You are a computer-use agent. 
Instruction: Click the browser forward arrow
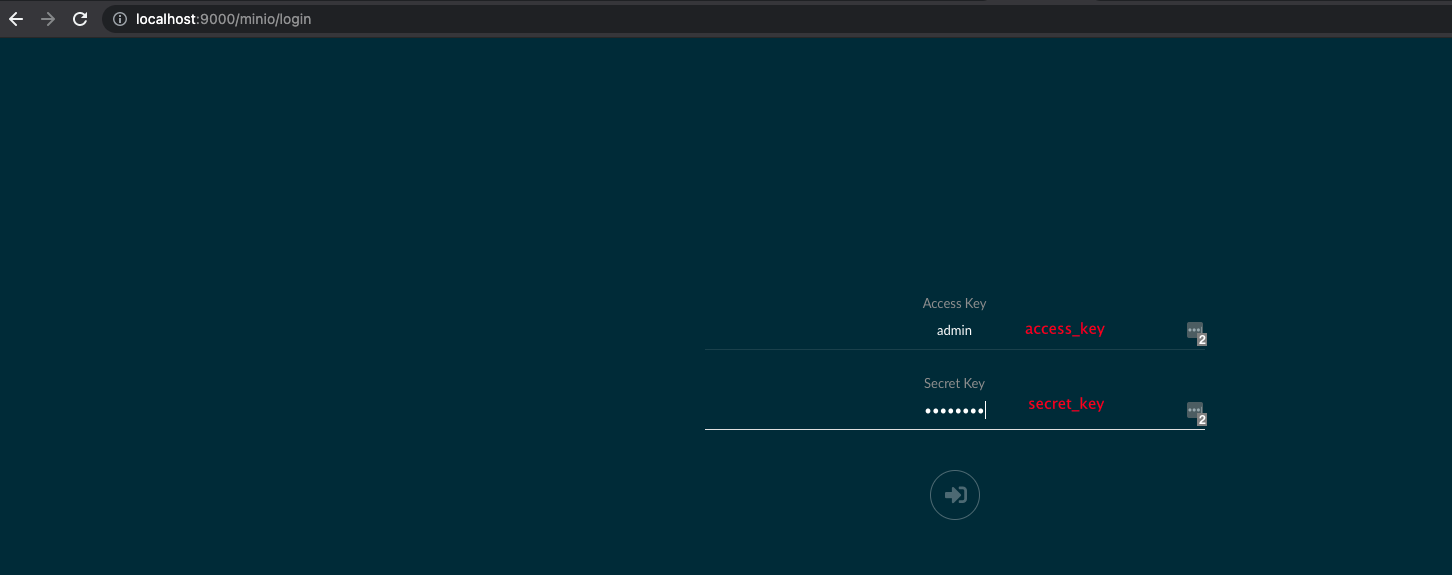pyautogui.click(x=47, y=19)
